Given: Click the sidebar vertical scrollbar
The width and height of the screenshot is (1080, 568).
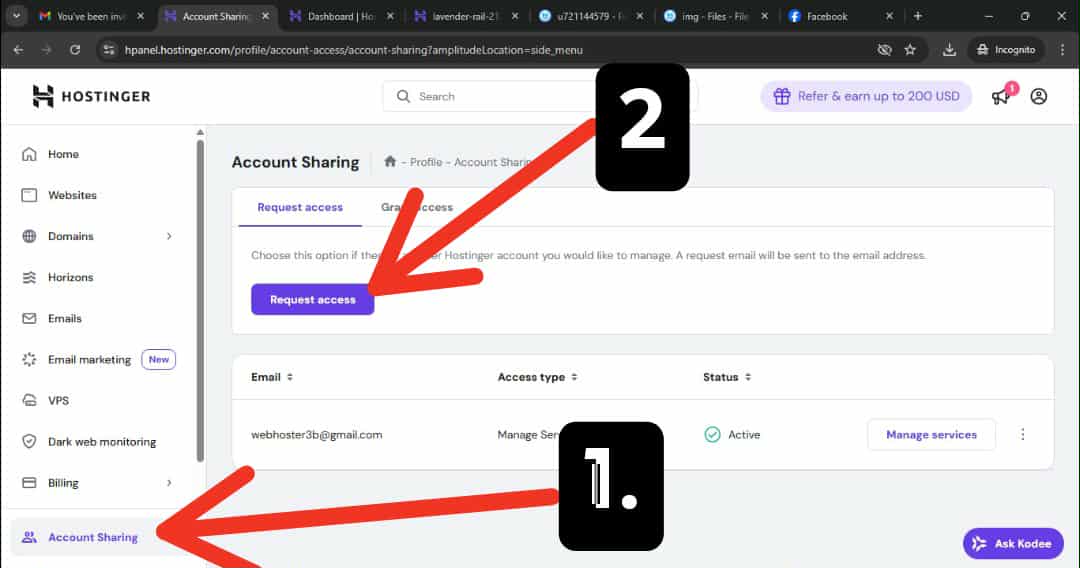Looking at the screenshot, I should (x=200, y=300).
